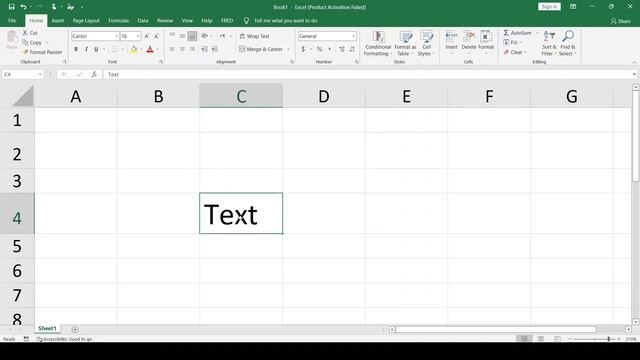This screenshot has height=360, width=640.
Task: Select column D header
Action: (324, 97)
